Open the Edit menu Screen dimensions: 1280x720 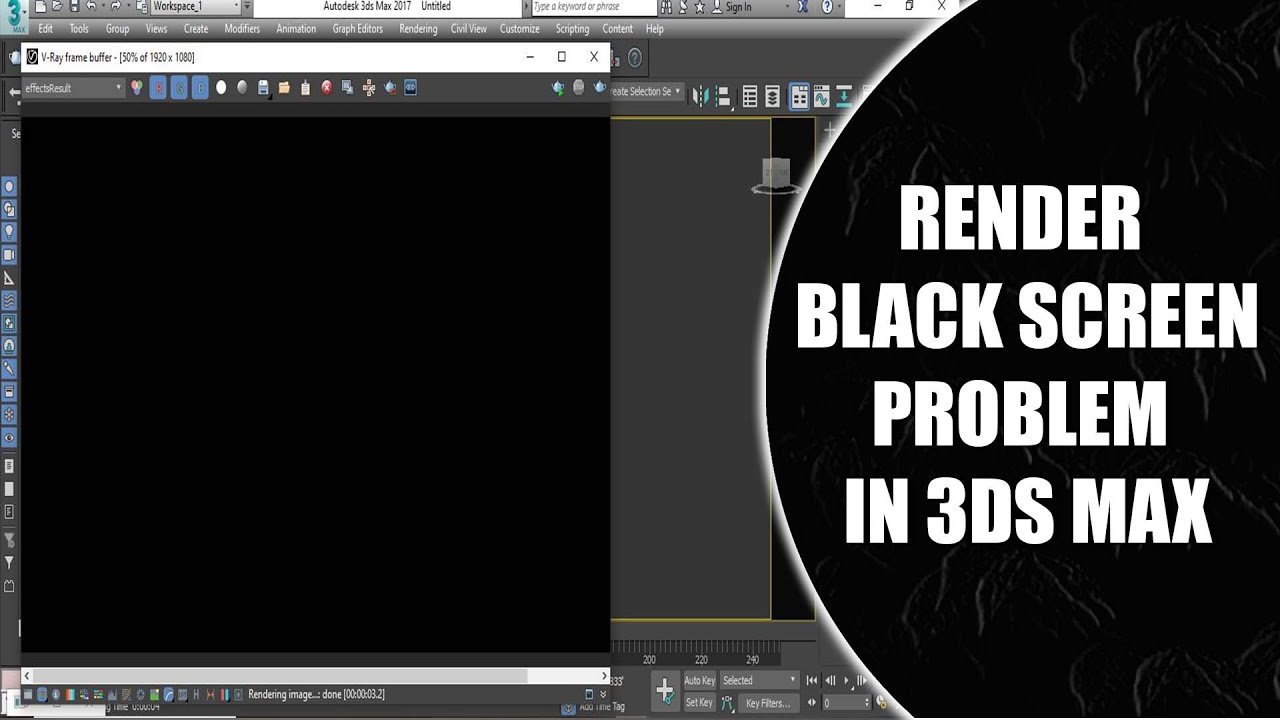tap(46, 29)
